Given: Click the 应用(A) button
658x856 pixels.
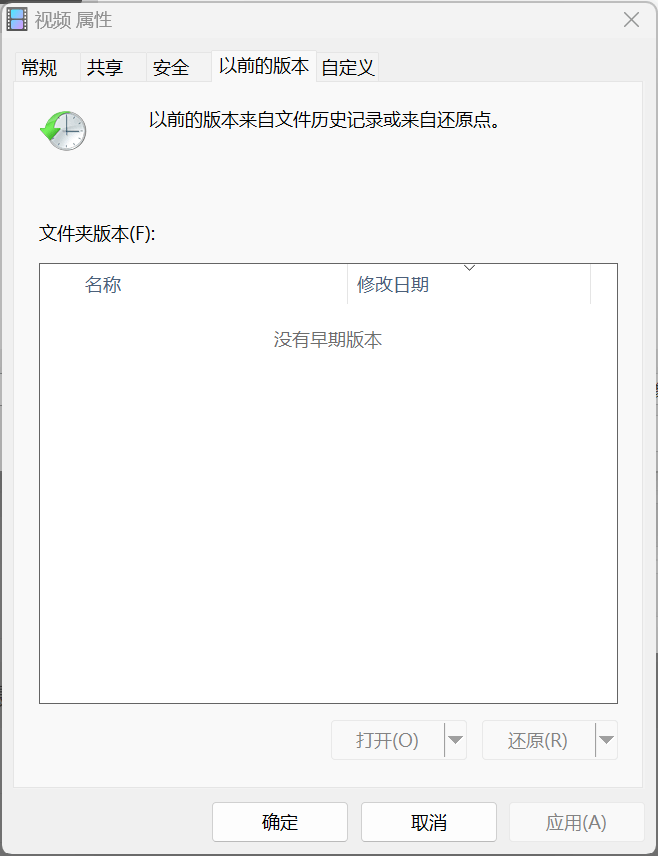Looking at the screenshot, I should coord(577,822).
